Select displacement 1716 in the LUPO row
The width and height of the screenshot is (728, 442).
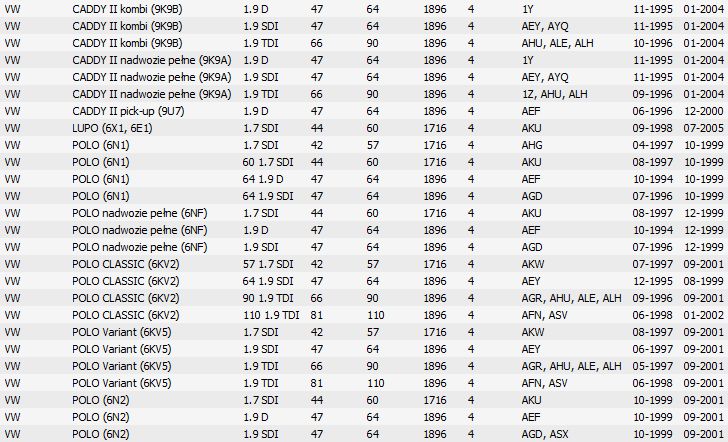tap(435, 128)
